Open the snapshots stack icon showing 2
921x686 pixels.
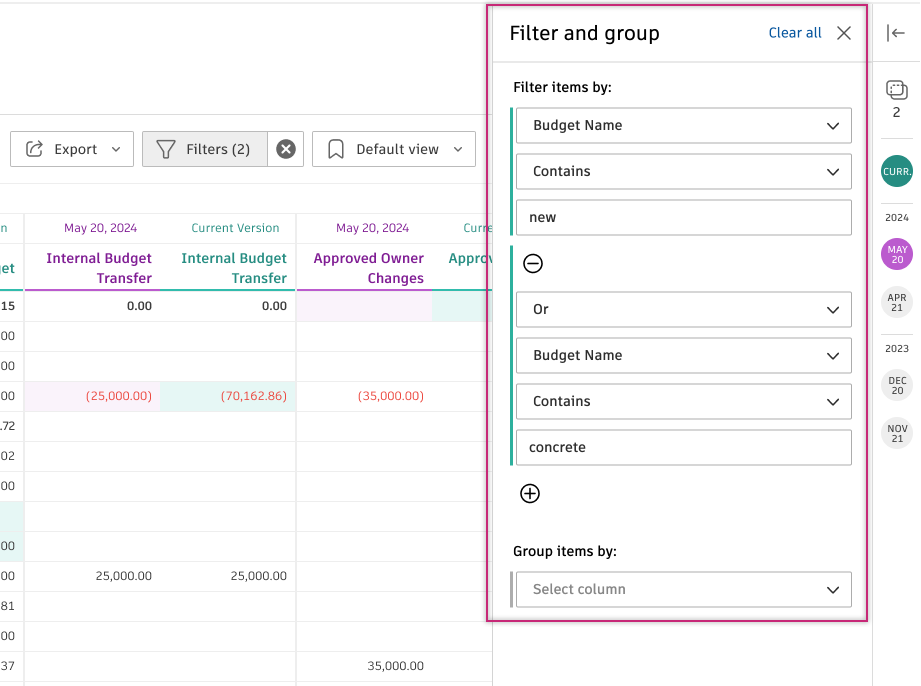click(896, 91)
